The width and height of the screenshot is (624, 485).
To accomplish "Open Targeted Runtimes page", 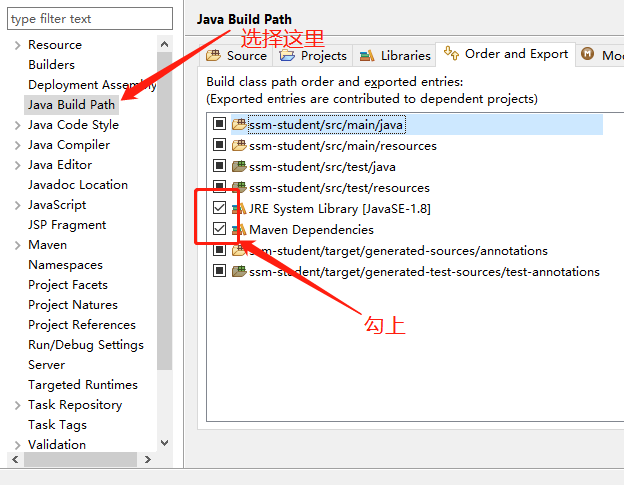I will click(83, 385).
